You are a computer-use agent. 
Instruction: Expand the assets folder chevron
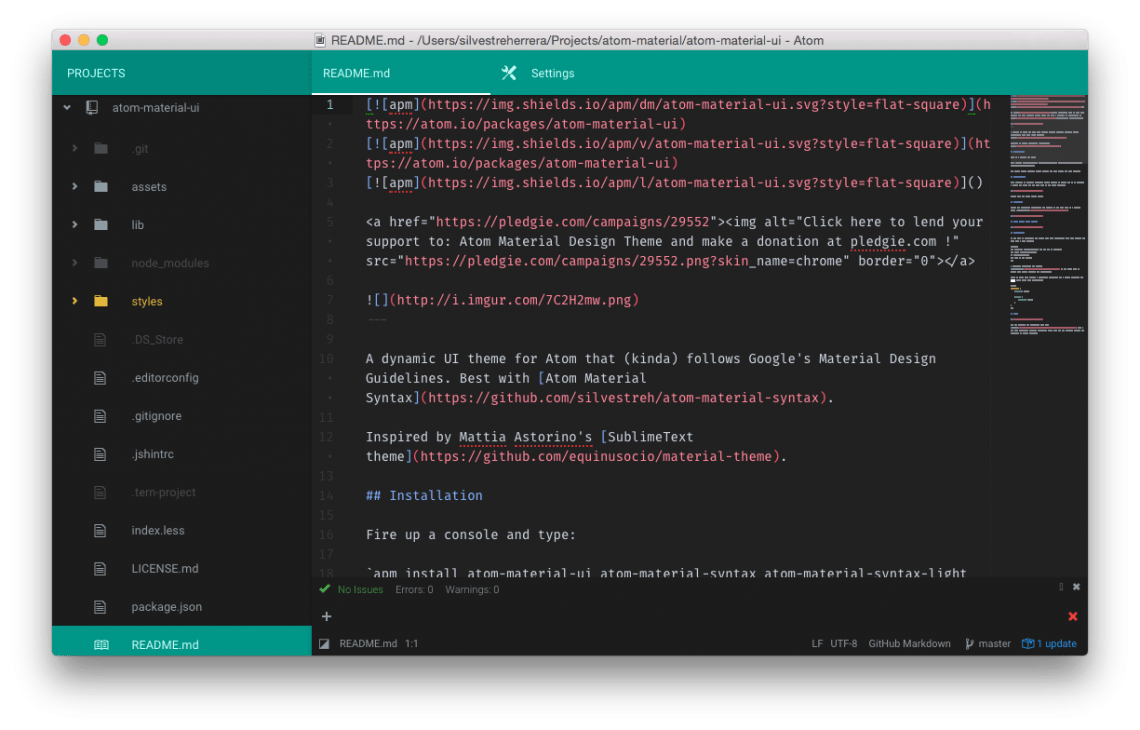coord(74,187)
